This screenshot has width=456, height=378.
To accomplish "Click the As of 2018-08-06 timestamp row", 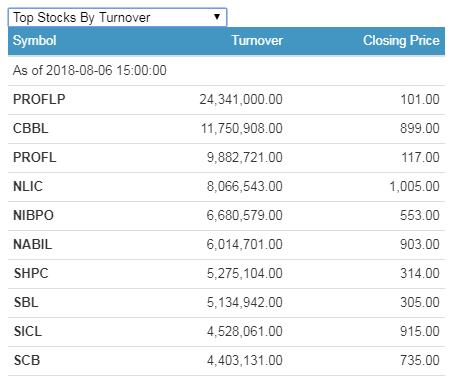I will 226,71.
